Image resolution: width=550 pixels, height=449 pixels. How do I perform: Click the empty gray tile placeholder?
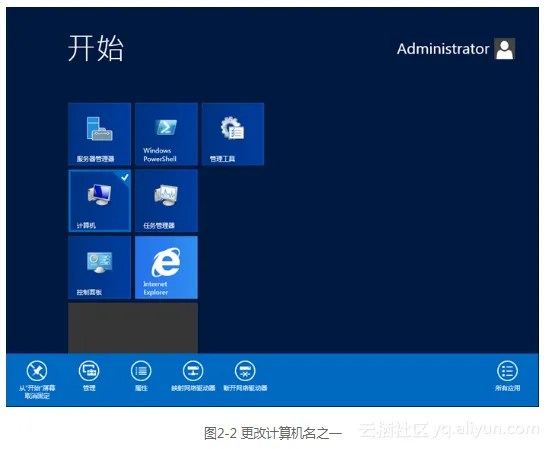tap(133, 328)
